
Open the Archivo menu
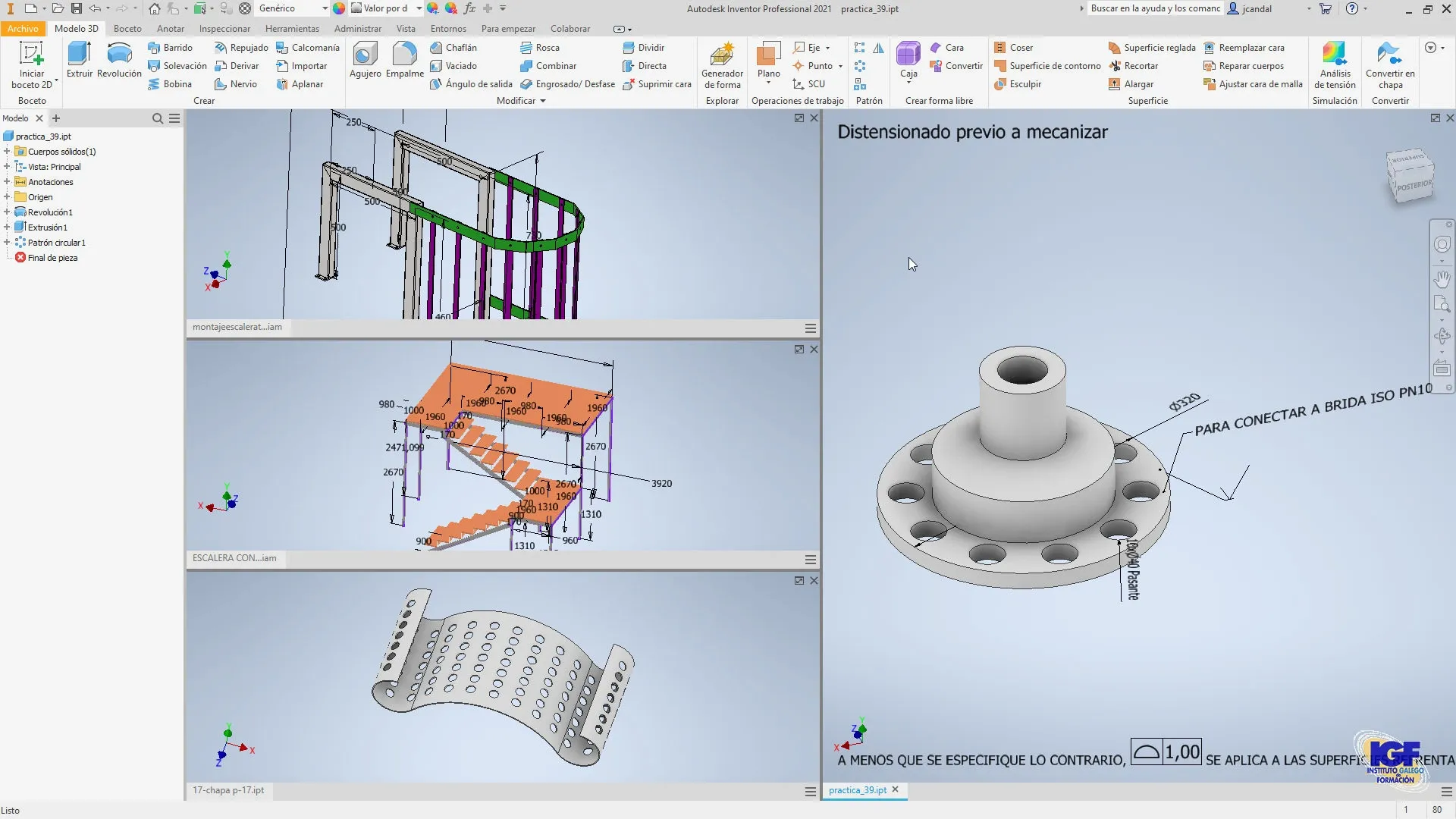tap(23, 29)
